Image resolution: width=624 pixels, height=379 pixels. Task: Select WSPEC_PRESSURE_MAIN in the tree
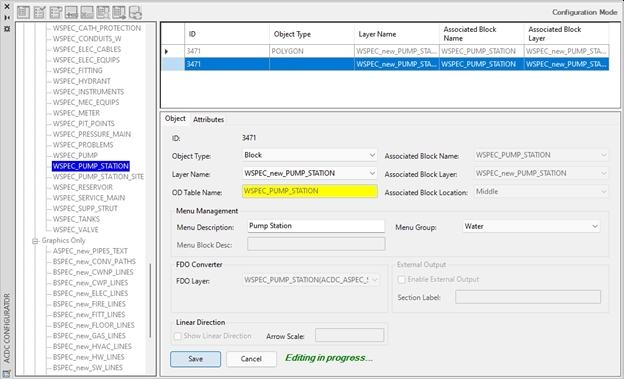tap(92, 134)
